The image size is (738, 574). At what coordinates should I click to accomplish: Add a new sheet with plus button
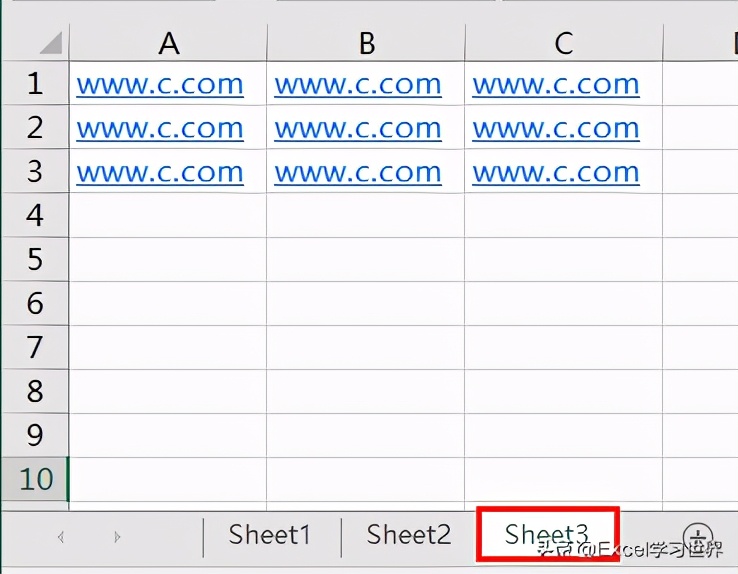(697, 536)
